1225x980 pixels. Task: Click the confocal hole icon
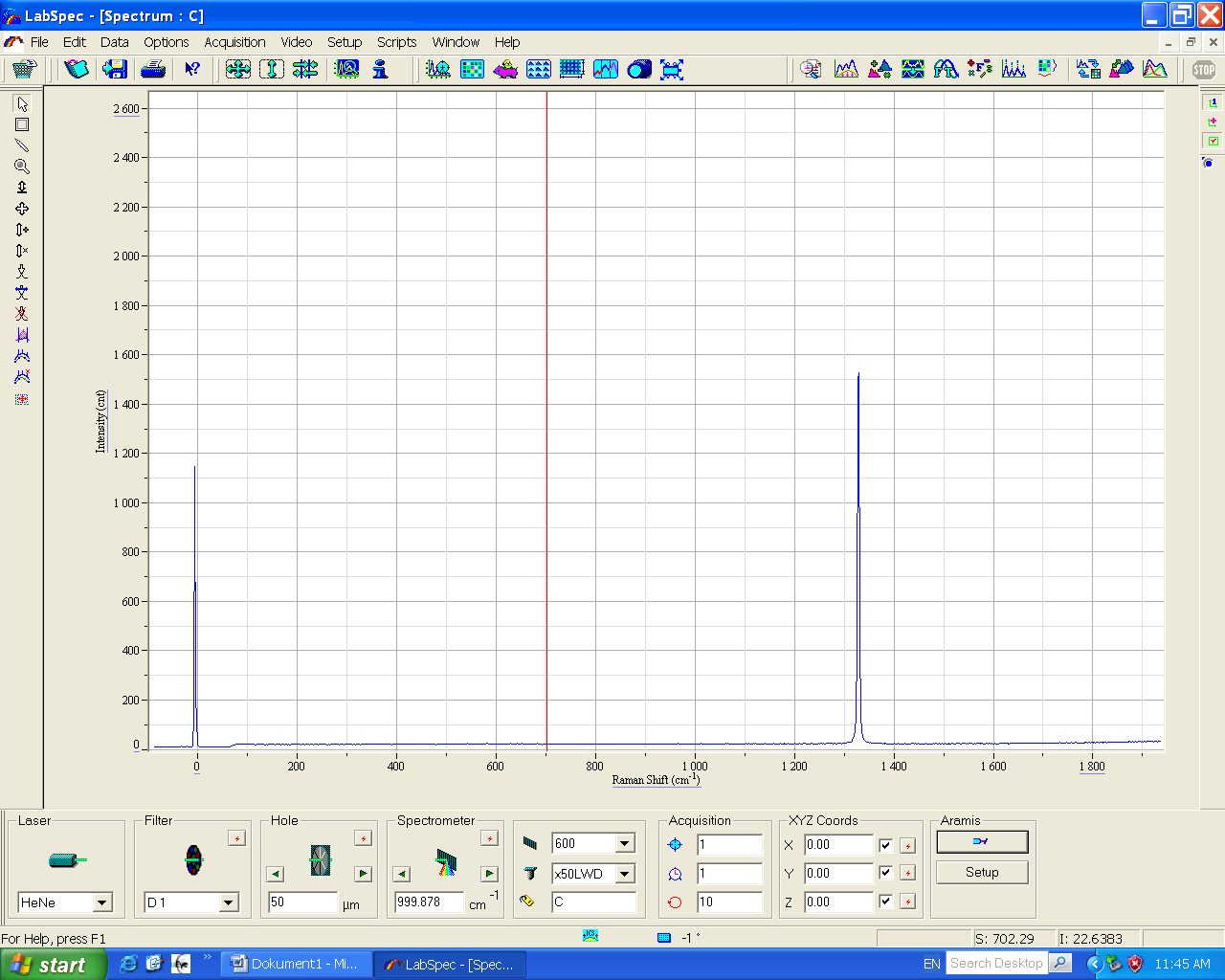click(x=320, y=859)
